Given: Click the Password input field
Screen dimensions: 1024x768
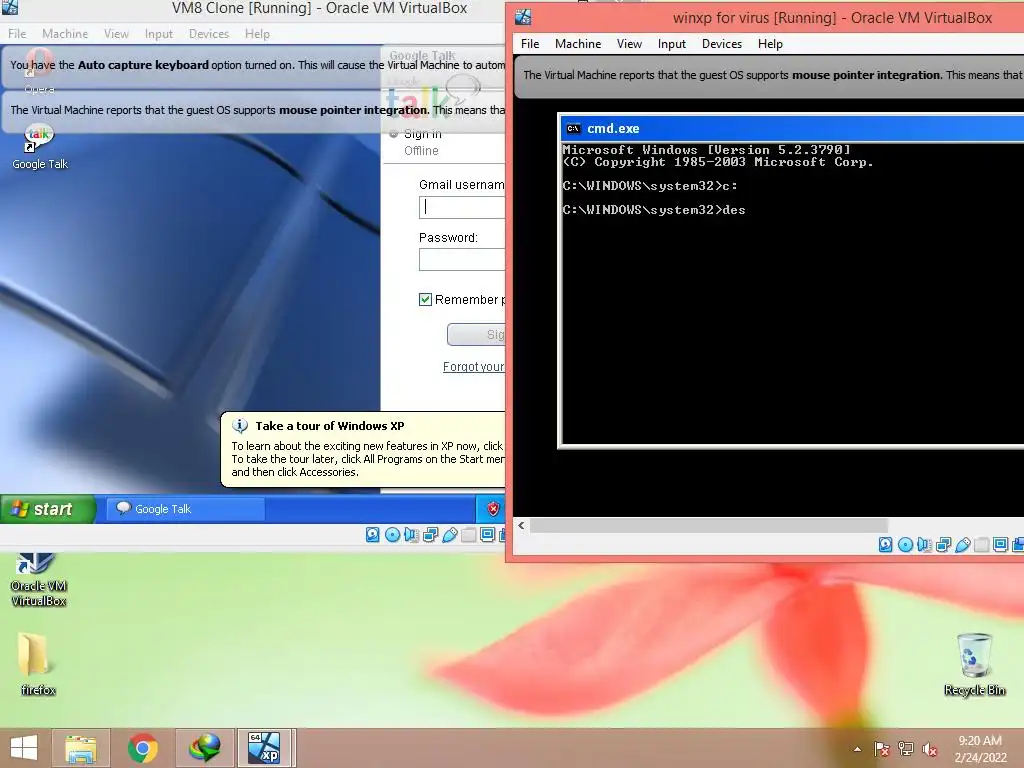Looking at the screenshot, I should [x=462, y=259].
